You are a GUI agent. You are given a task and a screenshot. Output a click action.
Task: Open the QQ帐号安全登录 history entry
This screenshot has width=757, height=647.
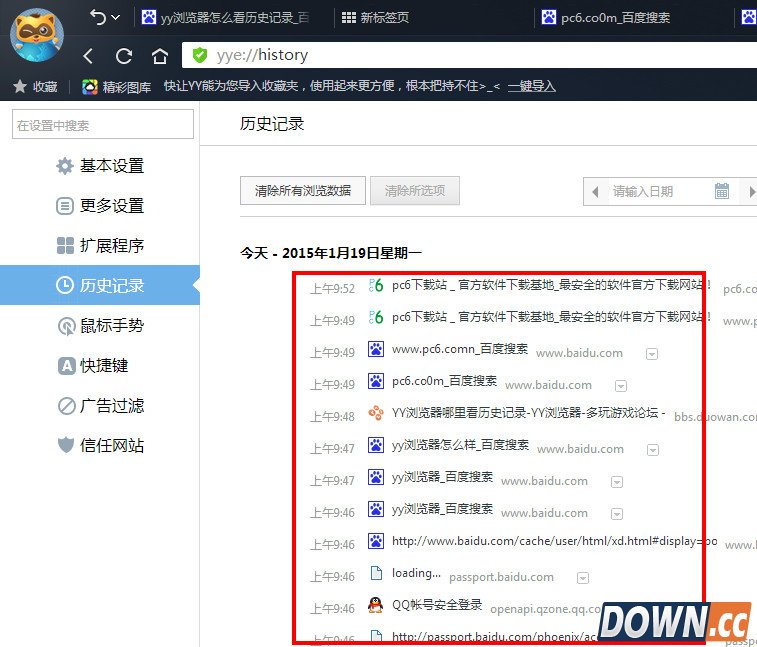click(x=437, y=605)
